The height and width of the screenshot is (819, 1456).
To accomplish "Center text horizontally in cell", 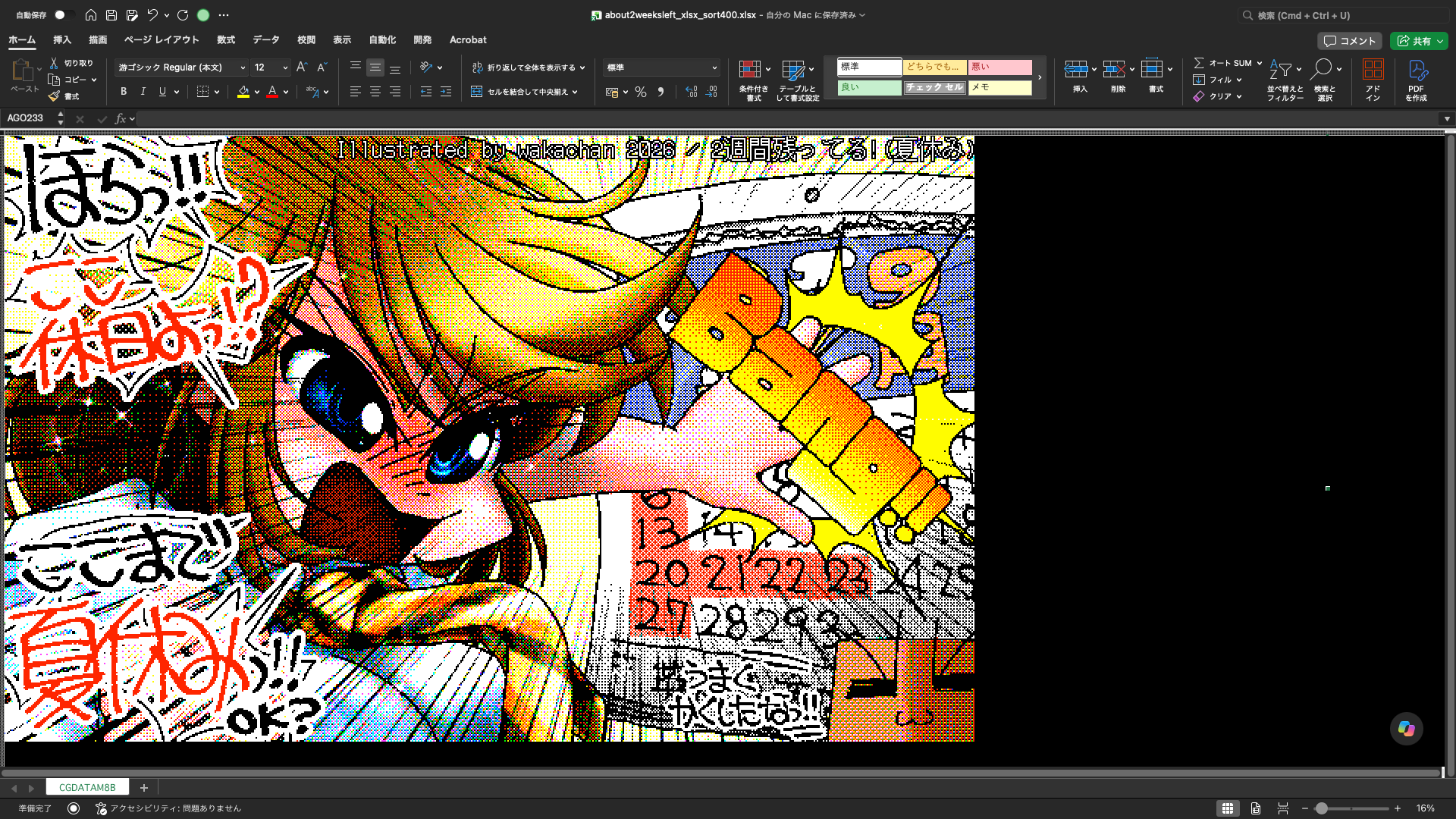I will point(375,92).
